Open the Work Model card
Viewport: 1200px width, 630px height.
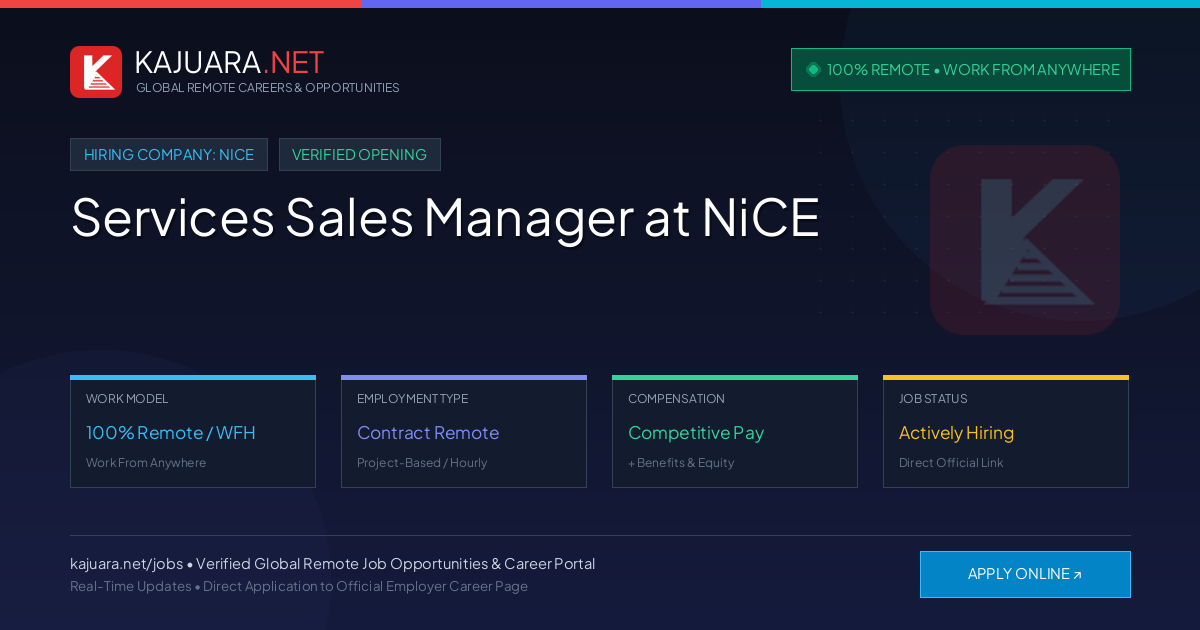tap(193, 432)
